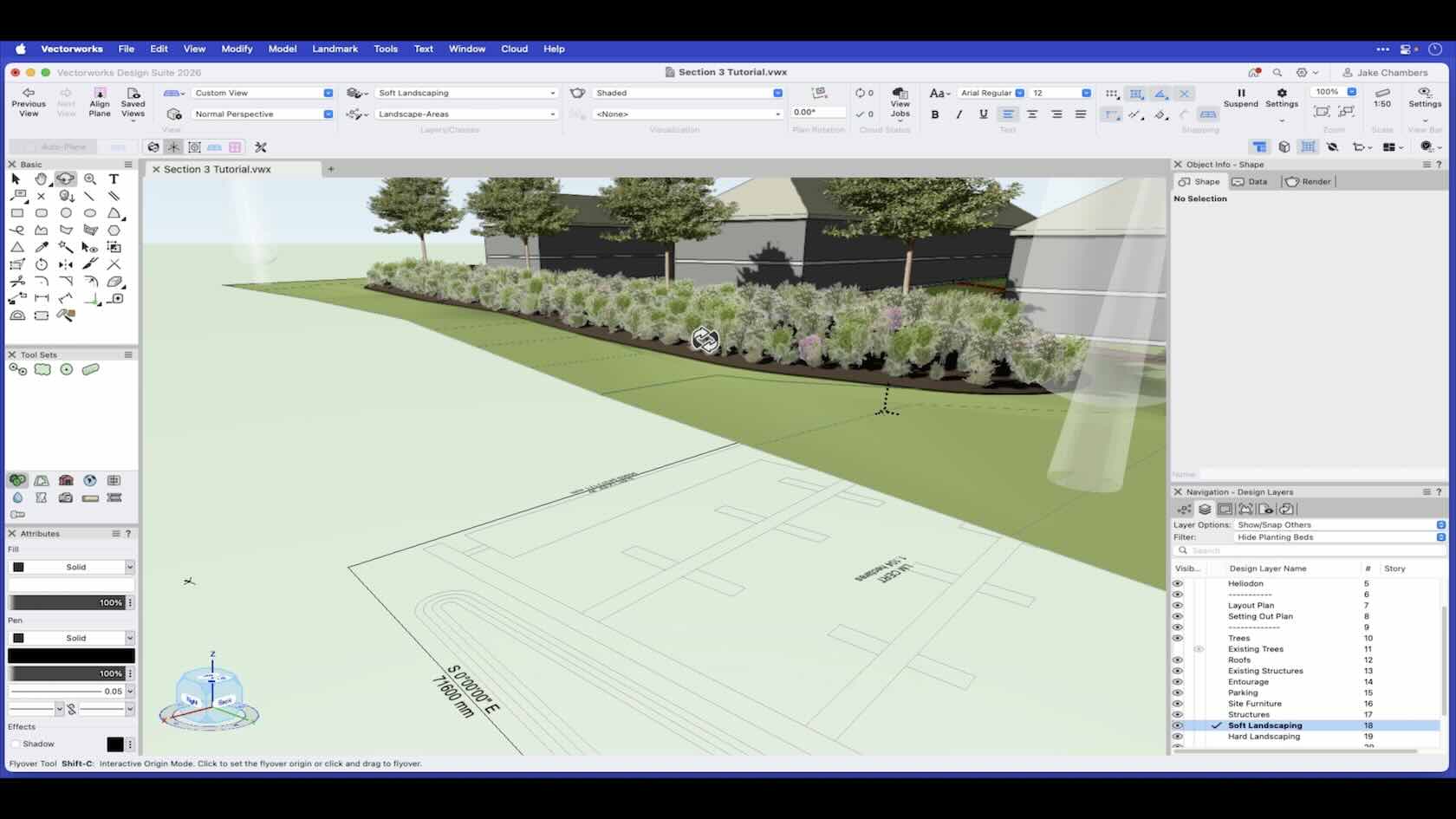Click the black Pen color swatch
Viewport: 1456px width, 819px height.
click(x=71, y=656)
